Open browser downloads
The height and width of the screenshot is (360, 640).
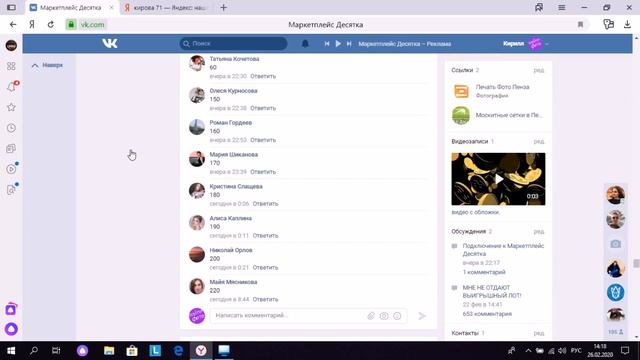pos(627,24)
